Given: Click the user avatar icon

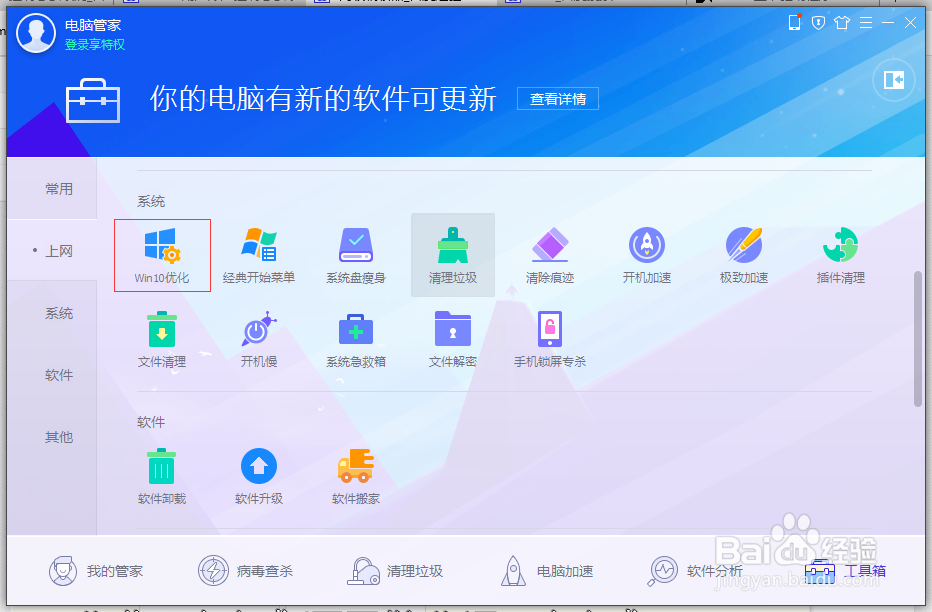Looking at the screenshot, I should pos(36,33).
